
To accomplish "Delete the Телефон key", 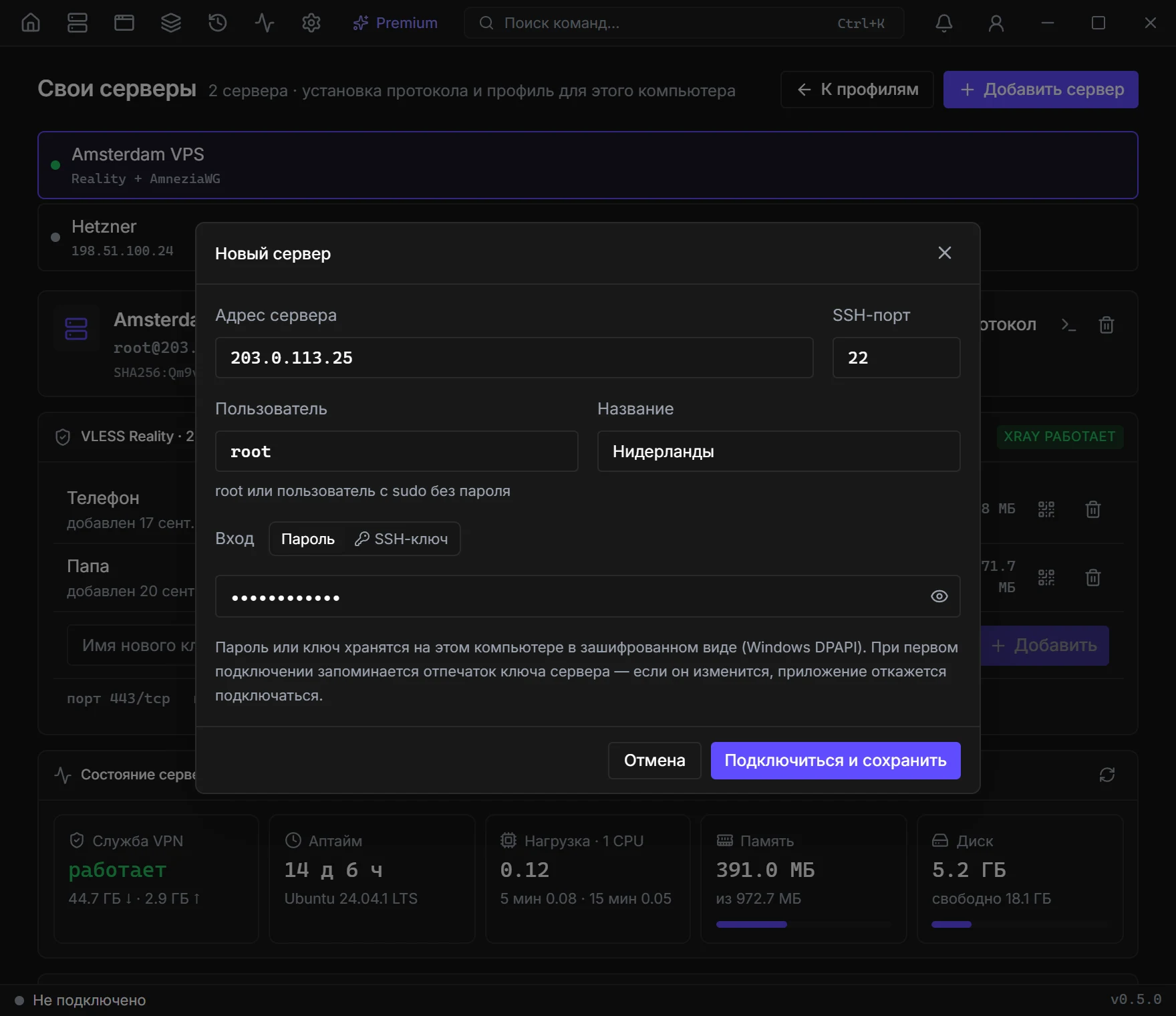I will 1093,509.
